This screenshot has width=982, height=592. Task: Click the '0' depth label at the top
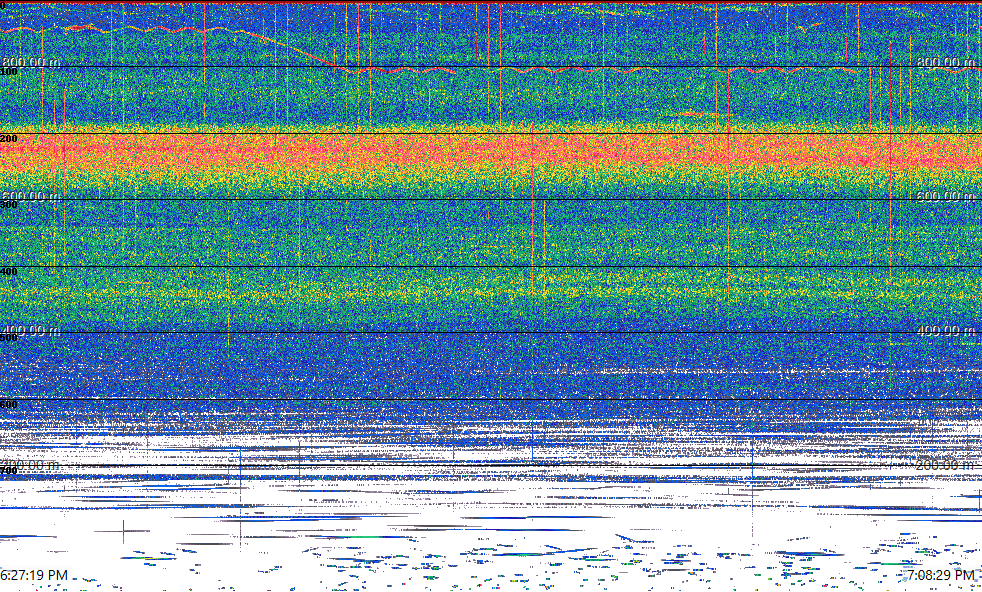coord(3,6)
